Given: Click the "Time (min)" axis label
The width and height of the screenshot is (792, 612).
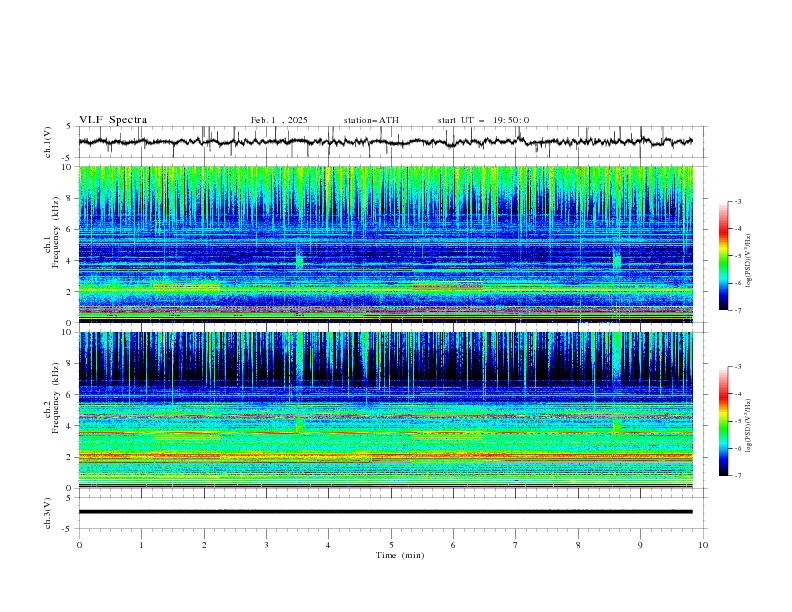Looking at the screenshot, I should (400, 555).
